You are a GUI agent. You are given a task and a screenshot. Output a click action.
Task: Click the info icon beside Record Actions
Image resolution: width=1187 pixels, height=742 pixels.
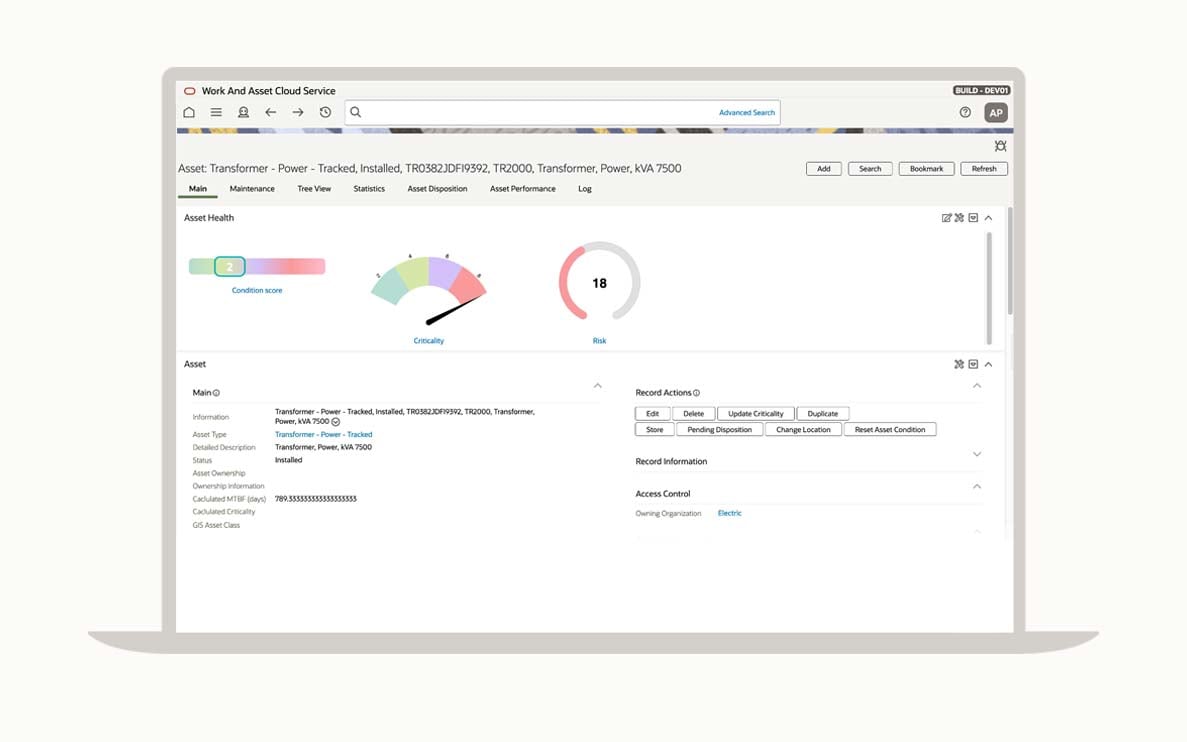(697, 393)
